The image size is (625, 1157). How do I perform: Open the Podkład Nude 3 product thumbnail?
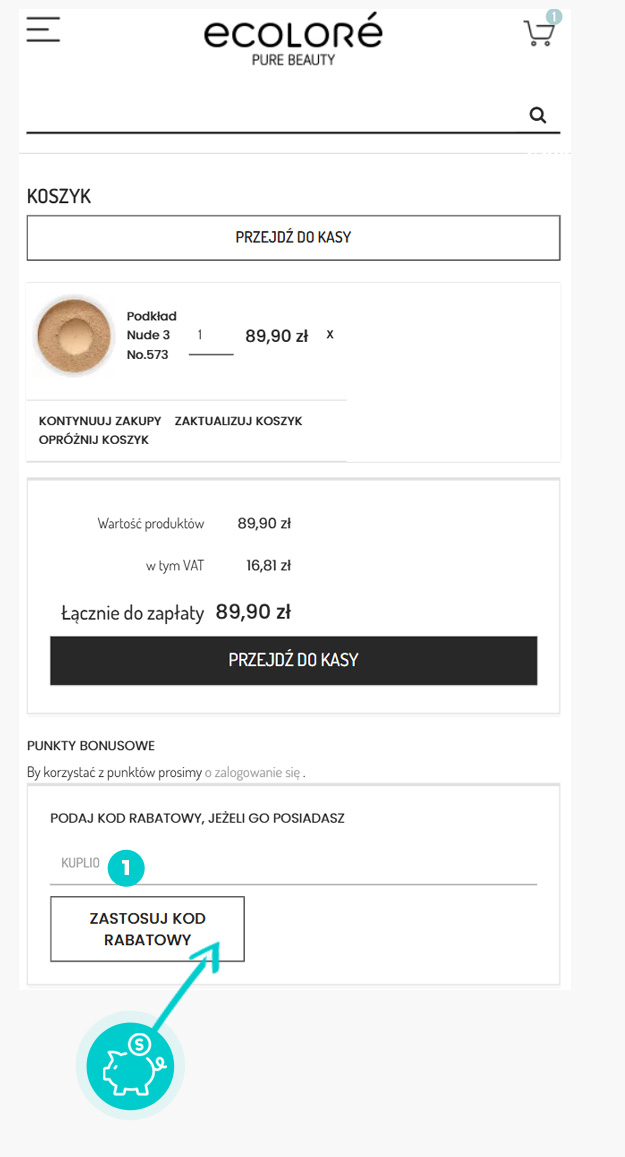click(x=74, y=335)
